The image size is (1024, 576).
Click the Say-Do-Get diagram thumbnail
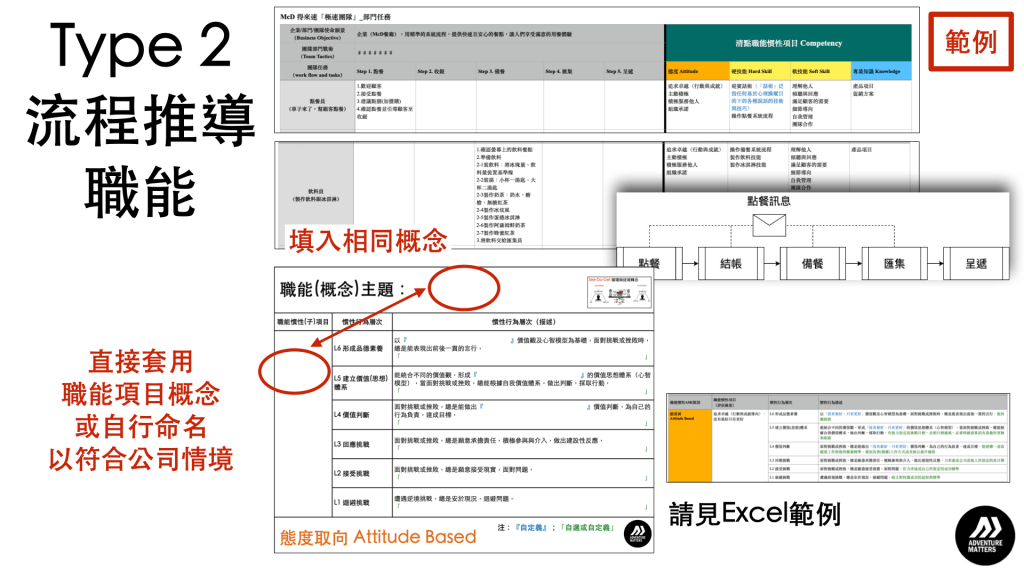coord(617,292)
